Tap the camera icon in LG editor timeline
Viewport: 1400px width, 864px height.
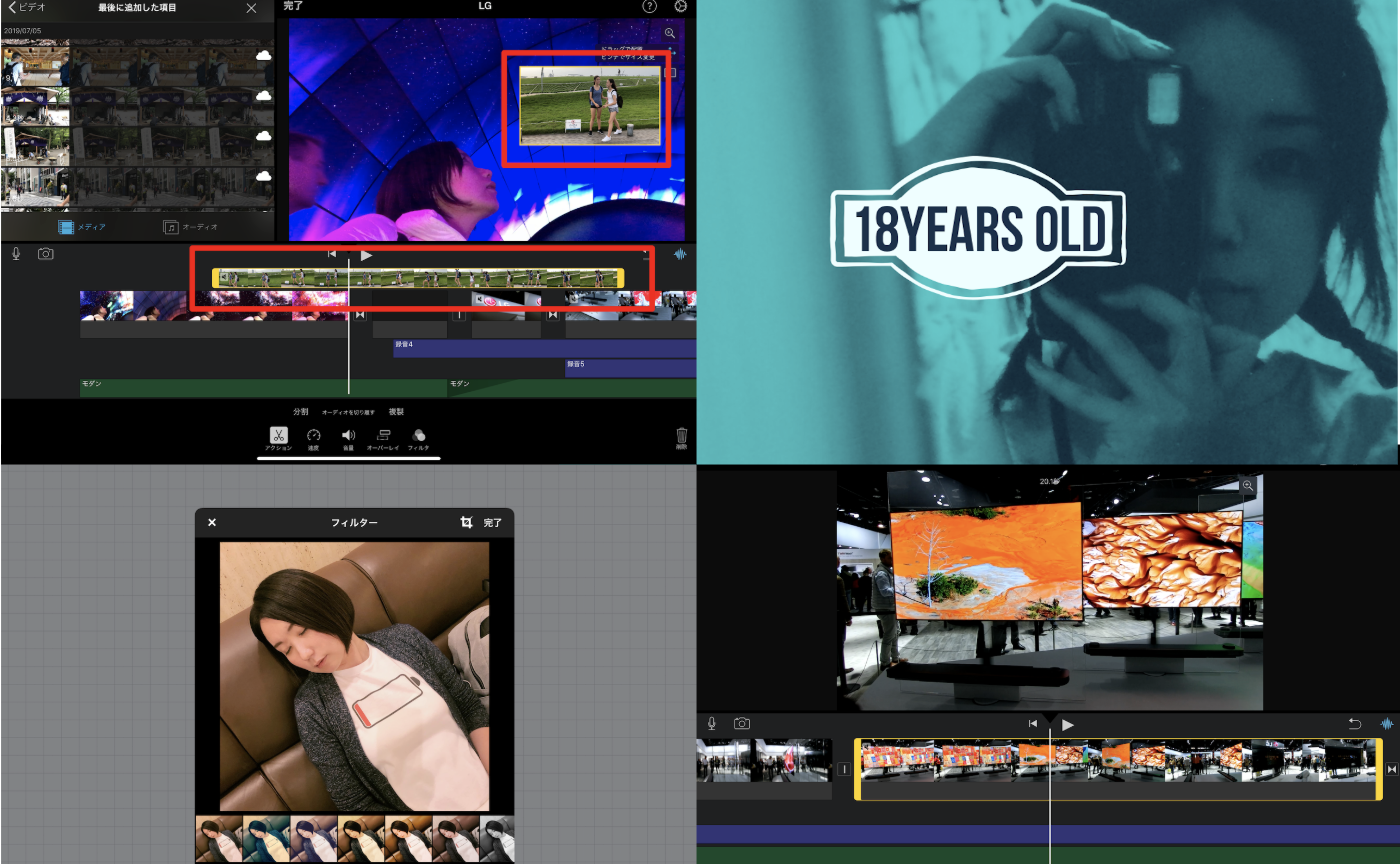point(45,254)
